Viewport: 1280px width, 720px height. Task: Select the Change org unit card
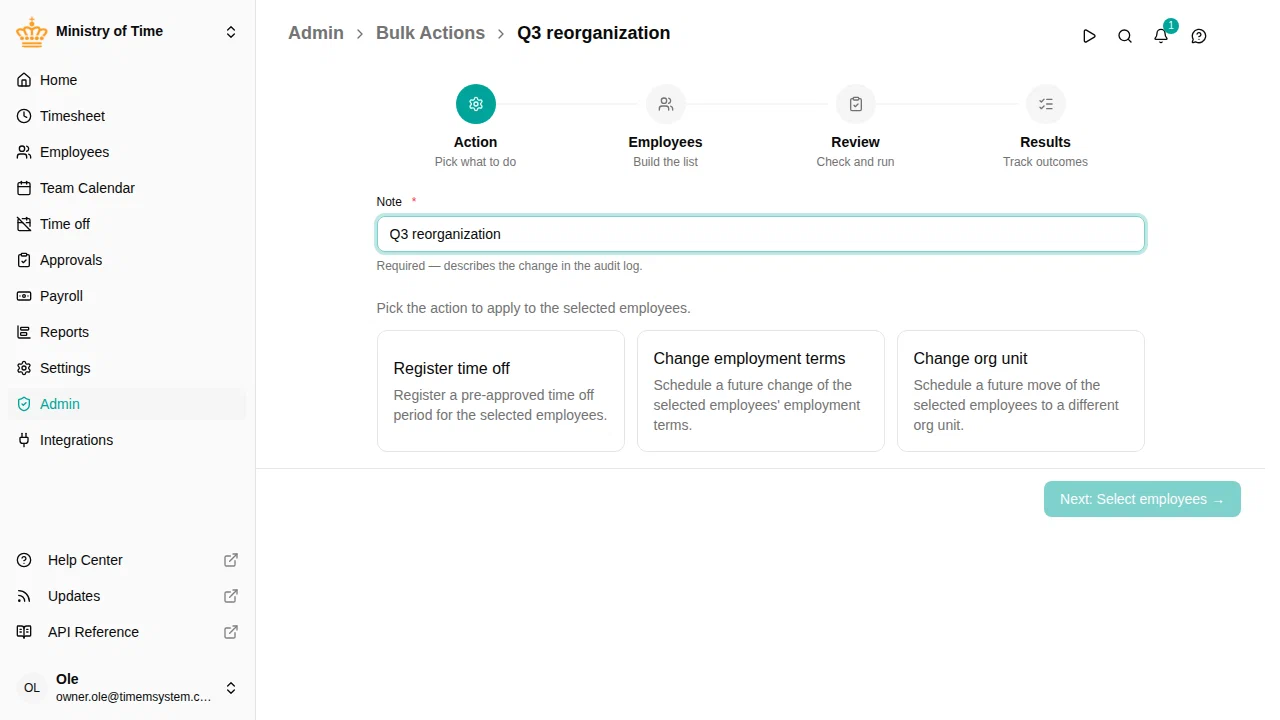point(1021,391)
